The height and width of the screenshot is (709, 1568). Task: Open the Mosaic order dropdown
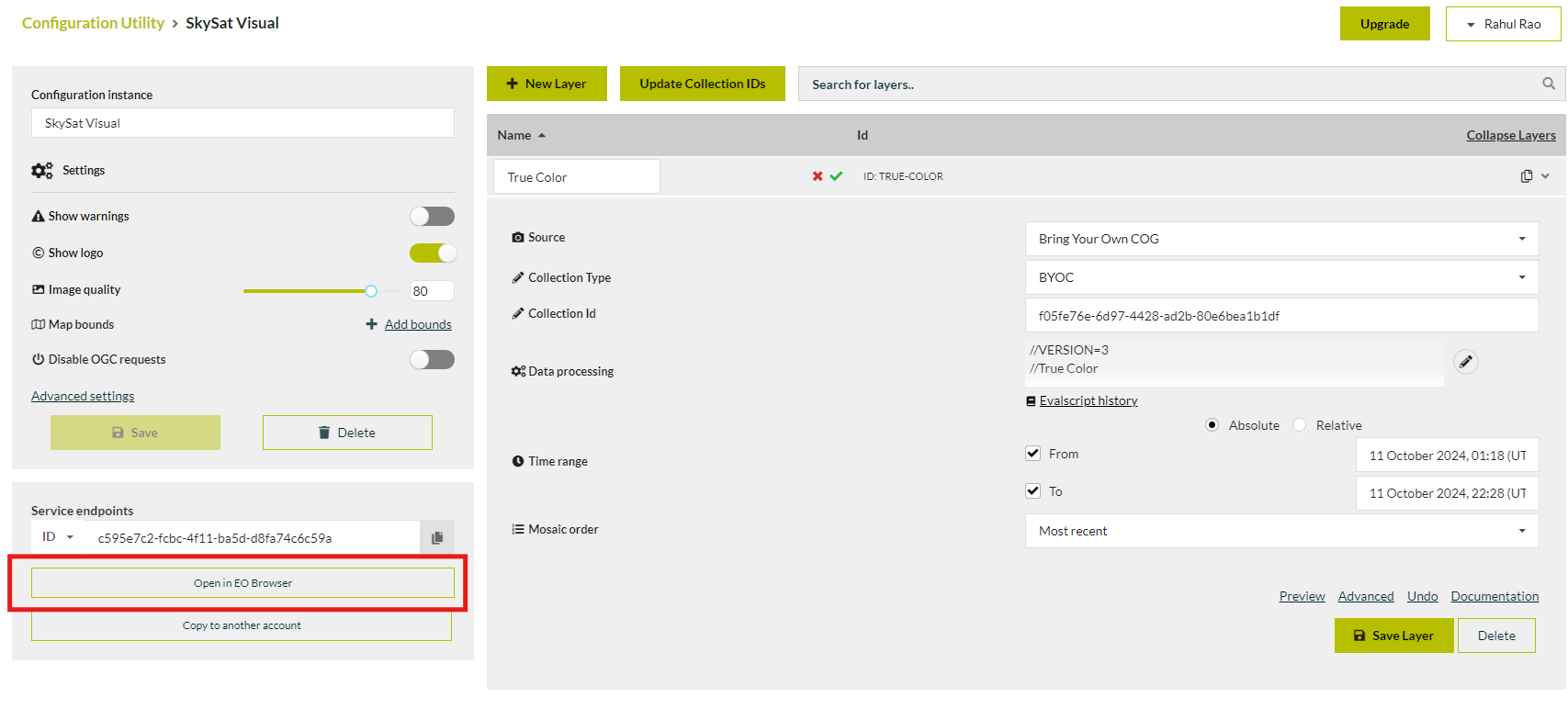[1281, 531]
